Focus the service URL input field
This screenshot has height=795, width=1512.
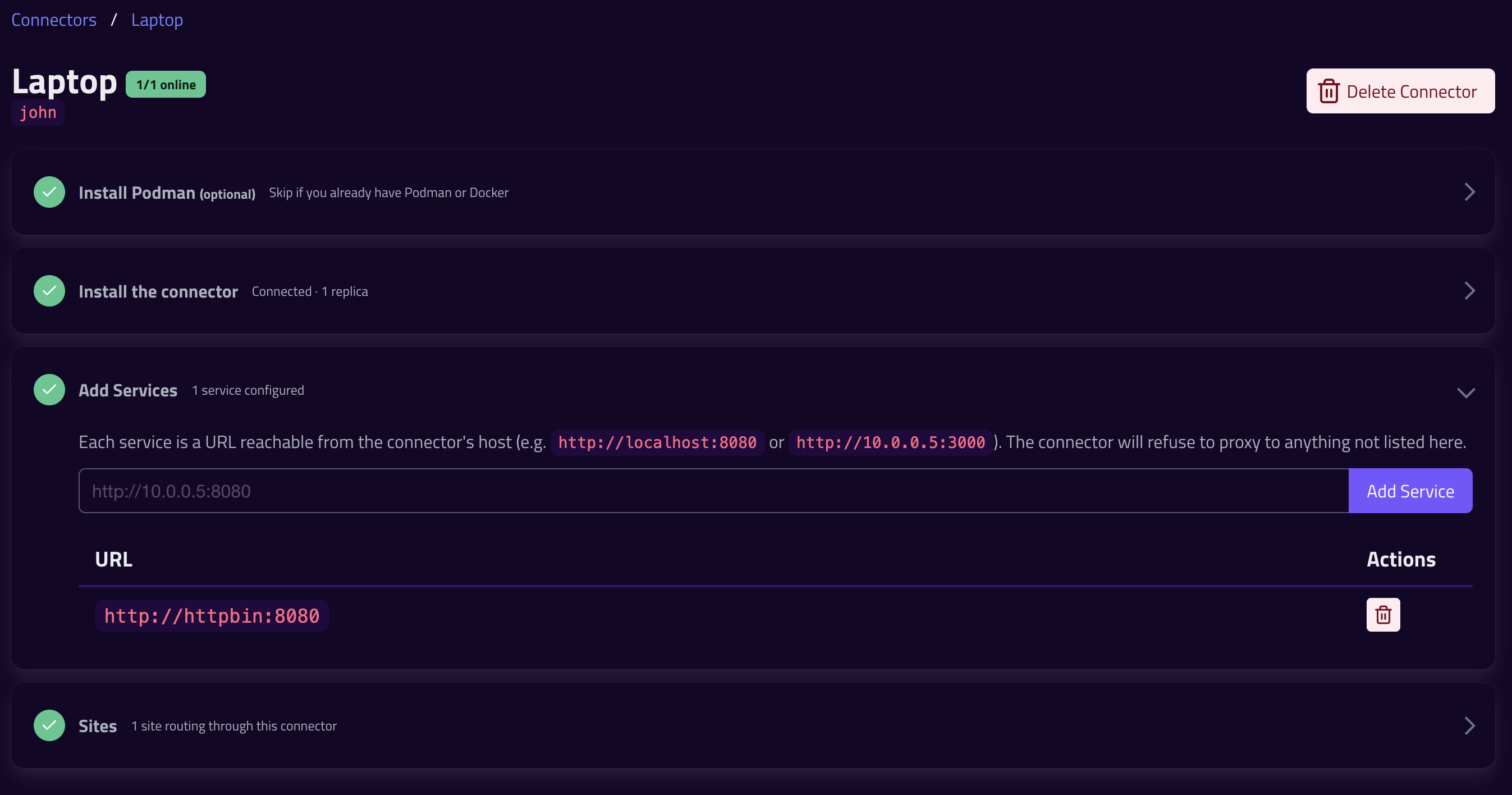click(x=714, y=491)
